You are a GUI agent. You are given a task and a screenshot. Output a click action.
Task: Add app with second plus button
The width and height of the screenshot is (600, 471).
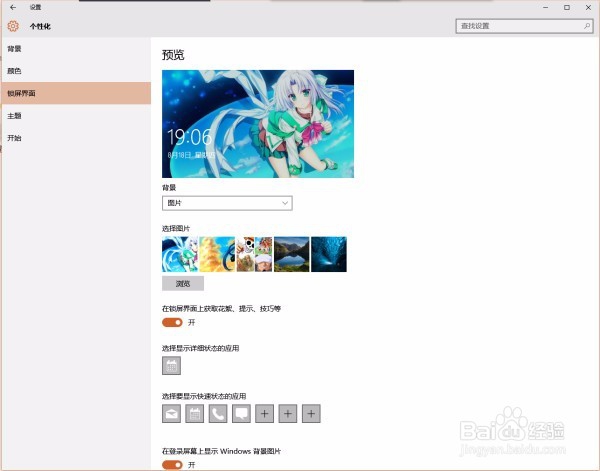click(x=288, y=414)
